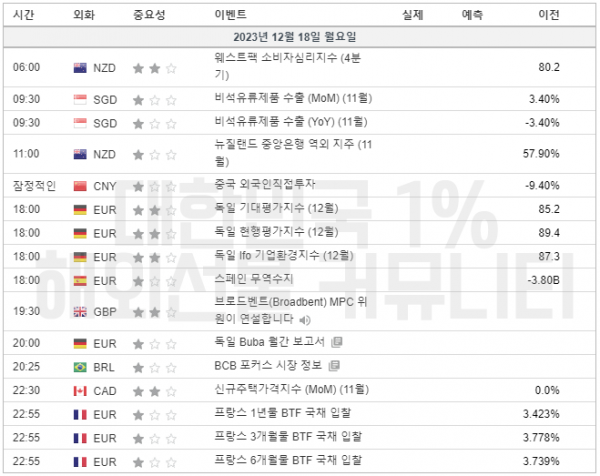Open the 프랑스 1년물 BTF 국채 입찰 event
The height and width of the screenshot is (476, 600).
282,413
